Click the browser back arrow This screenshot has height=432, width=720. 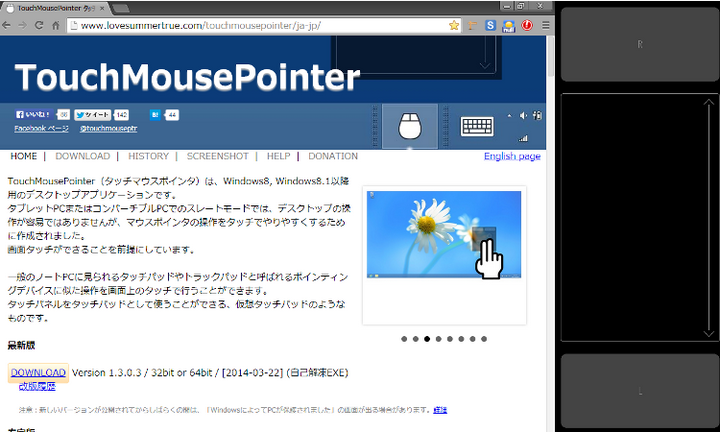8,25
